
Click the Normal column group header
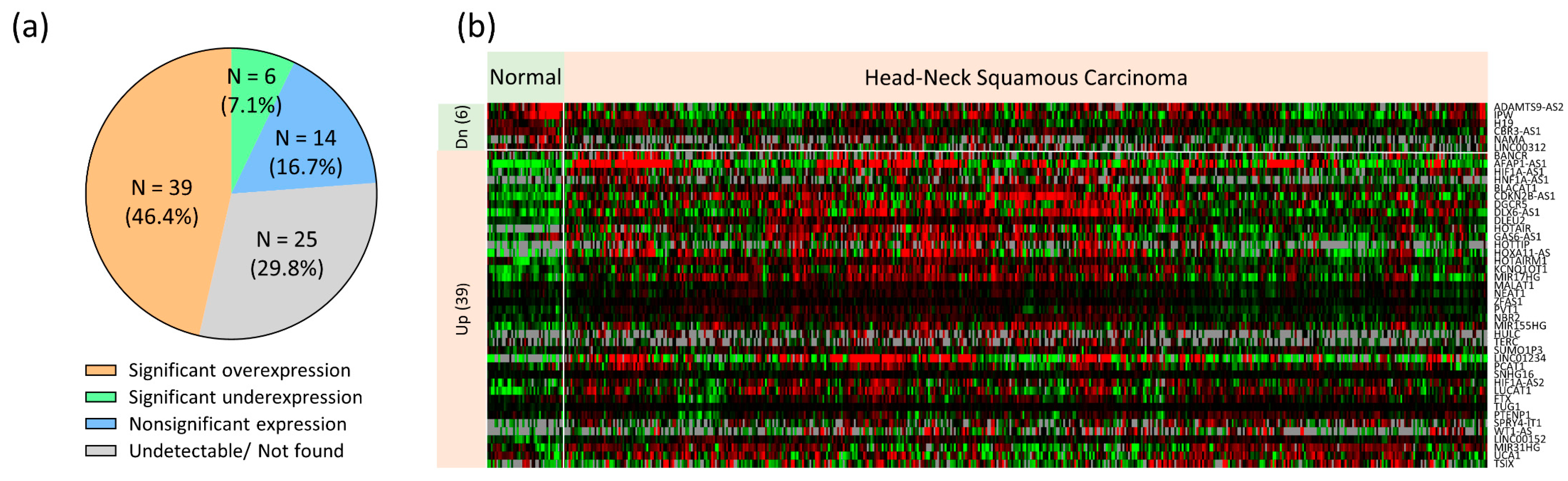click(525, 77)
